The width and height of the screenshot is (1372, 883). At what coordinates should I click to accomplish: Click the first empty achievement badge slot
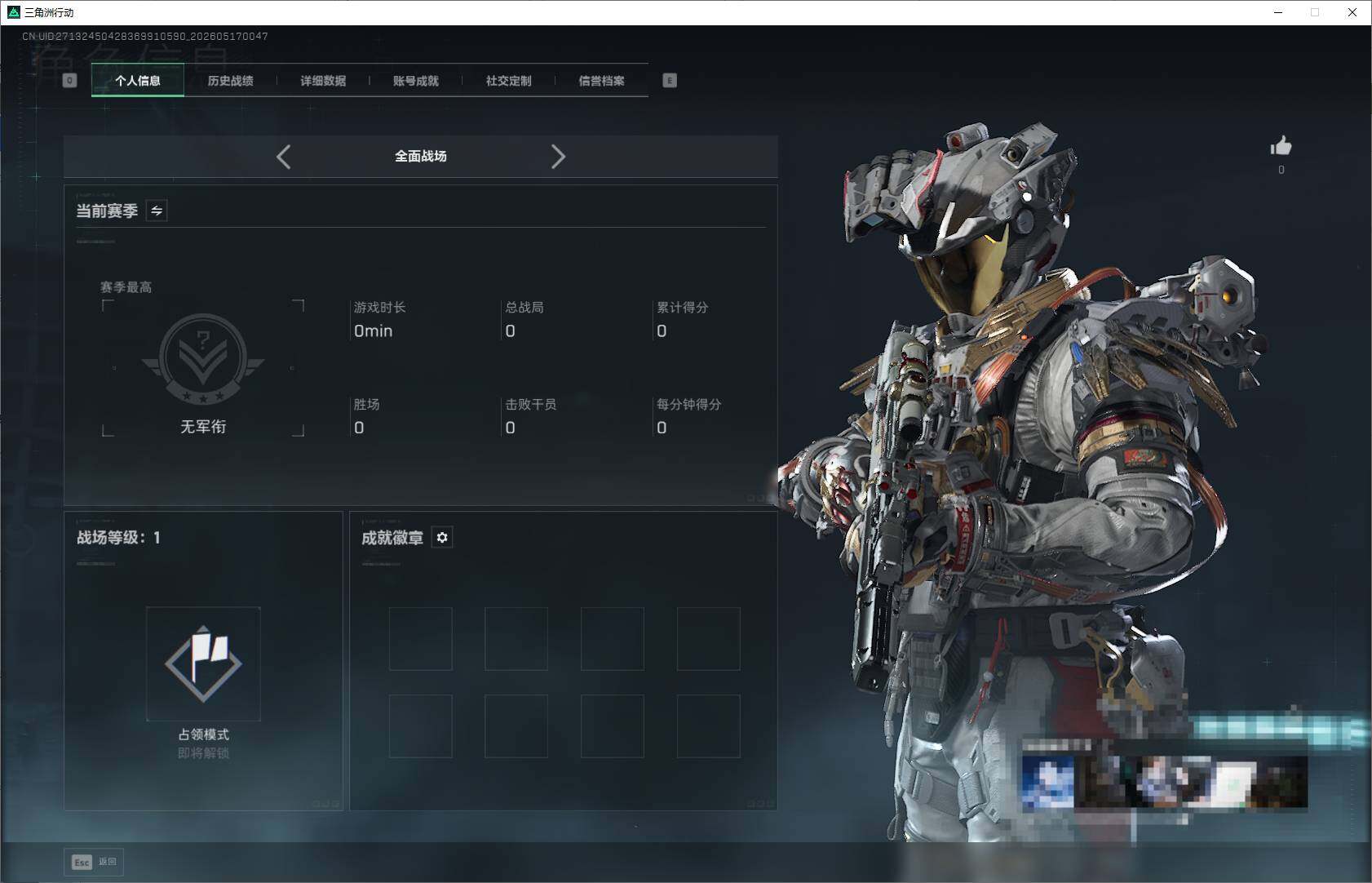pyautogui.click(x=421, y=638)
